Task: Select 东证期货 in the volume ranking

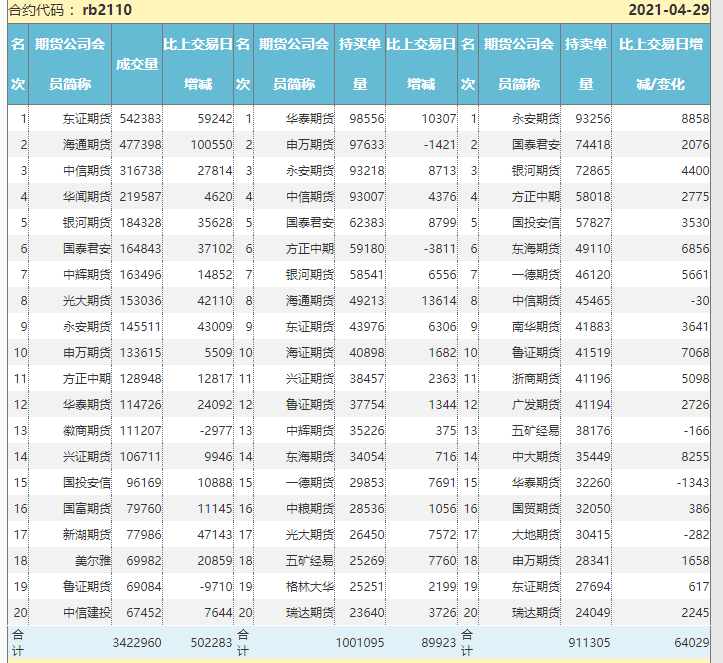Action: tap(87, 119)
